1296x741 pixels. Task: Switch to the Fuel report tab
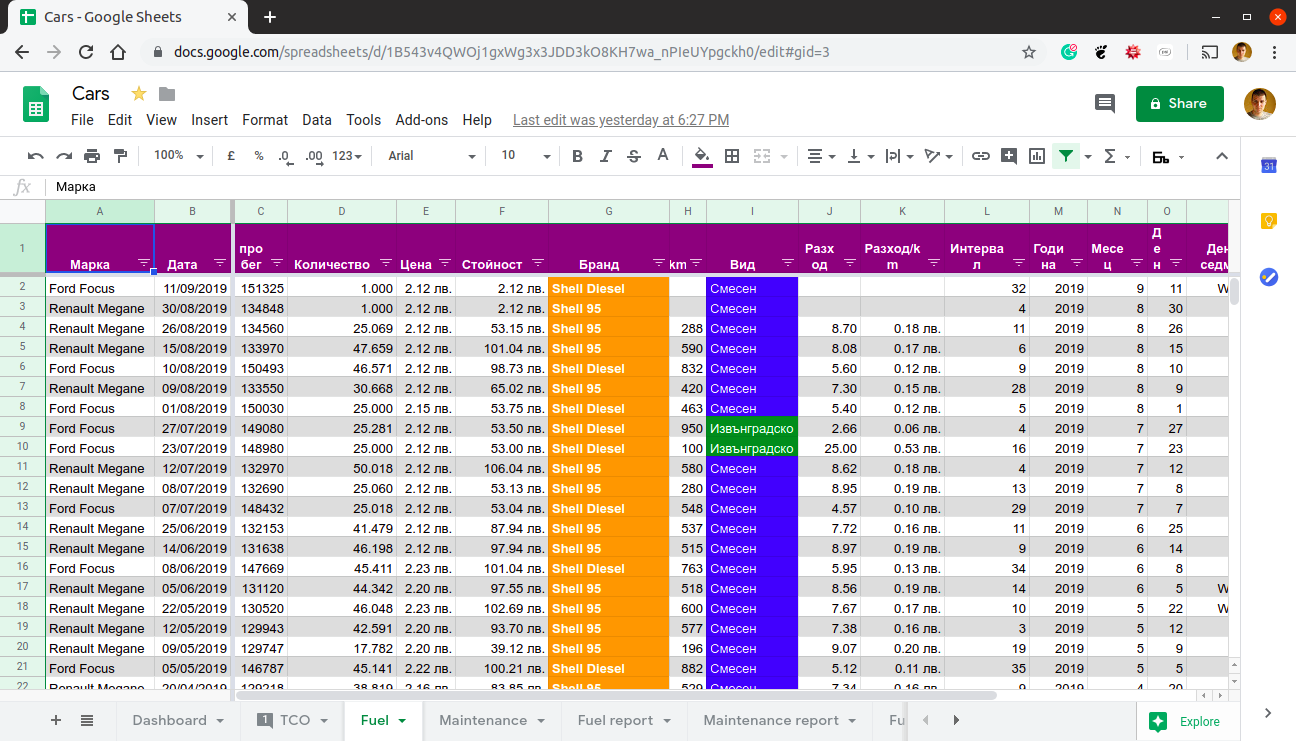(624, 720)
